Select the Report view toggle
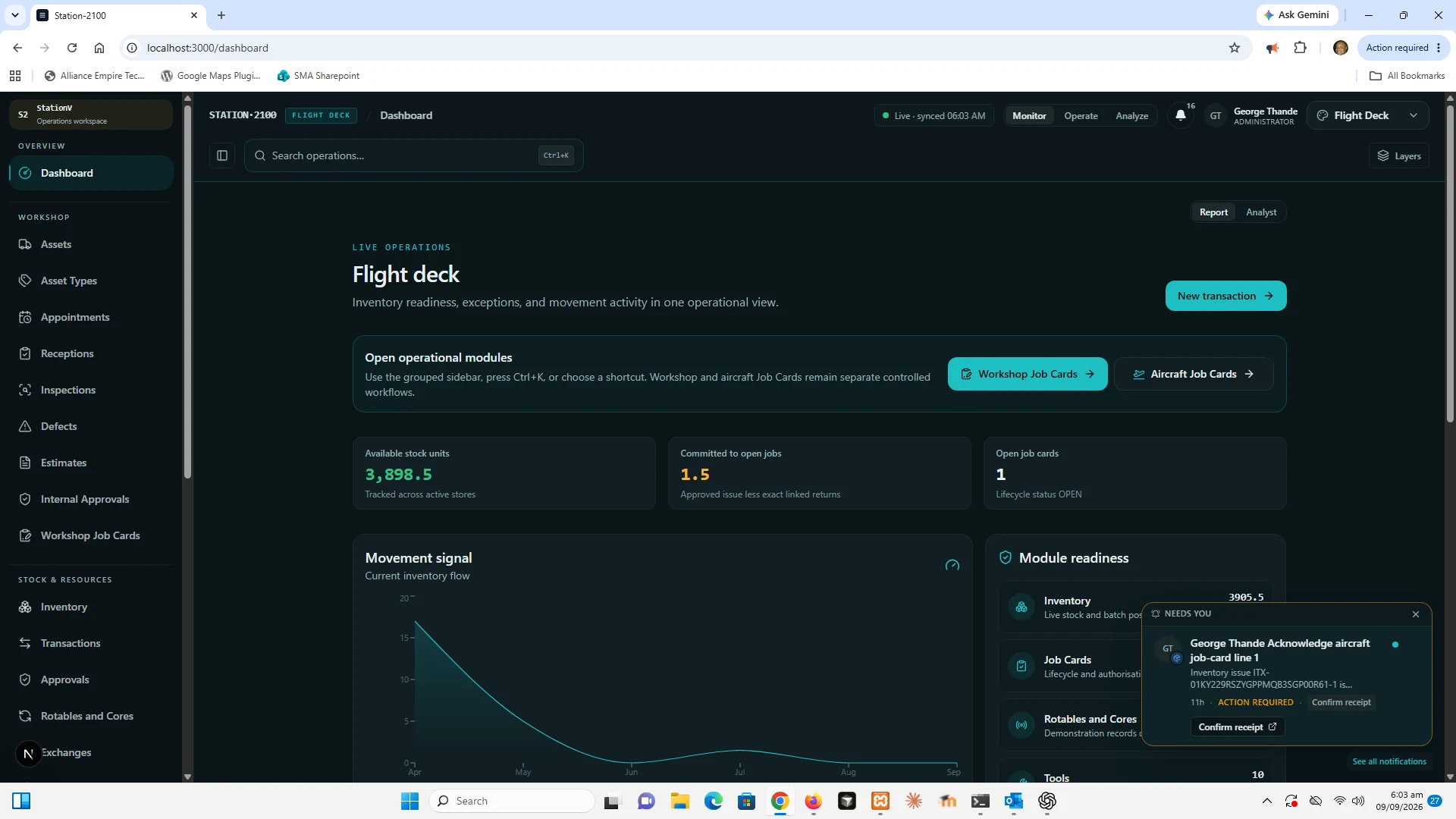The height and width of the screenshot is (819, 1456). (x=1213, y=212)
